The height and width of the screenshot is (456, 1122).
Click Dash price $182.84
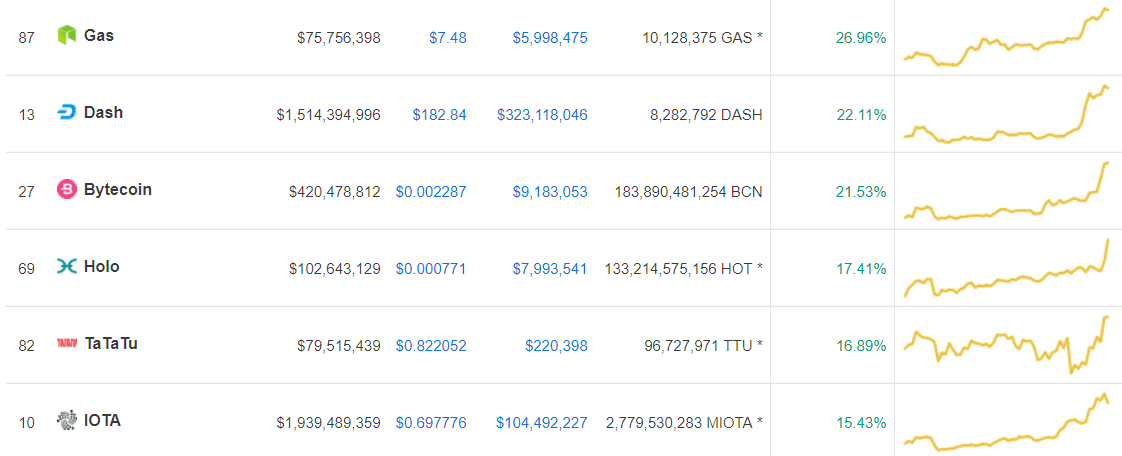click(439, 115)
